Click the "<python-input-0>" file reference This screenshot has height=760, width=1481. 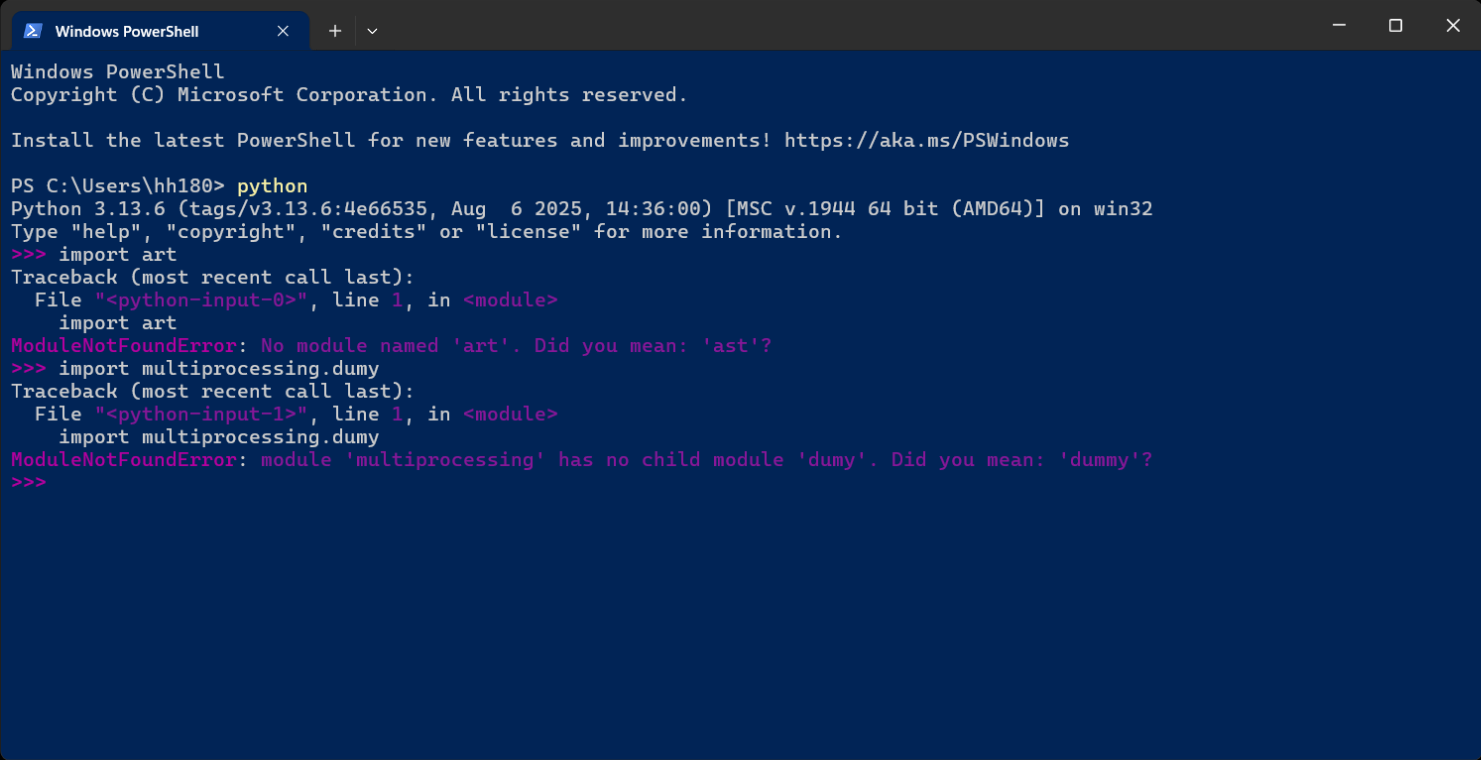pyautogui.click(x=201, y=300)
